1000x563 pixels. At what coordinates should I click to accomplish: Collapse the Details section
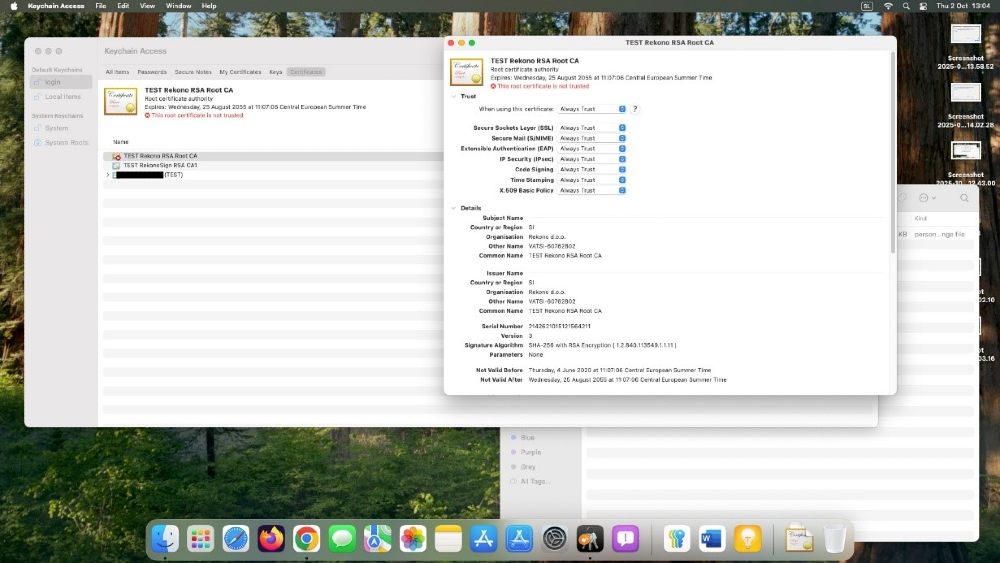coord(453,208)
